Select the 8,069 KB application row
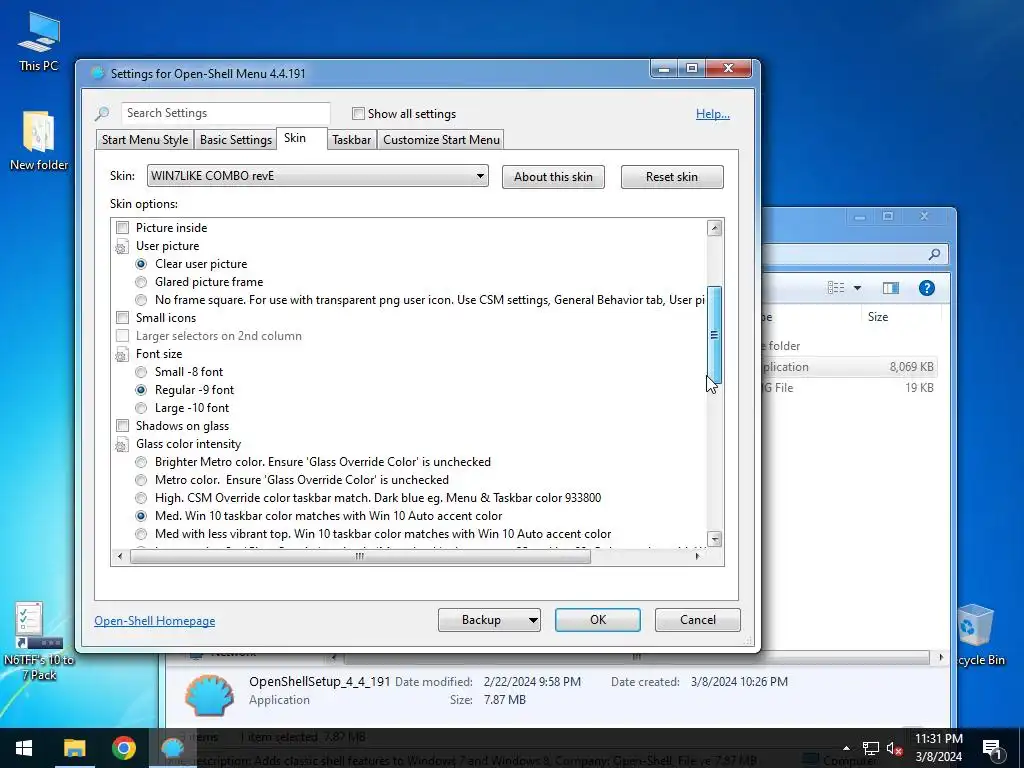Screen dimensions: 1024x768 (849, 367)
